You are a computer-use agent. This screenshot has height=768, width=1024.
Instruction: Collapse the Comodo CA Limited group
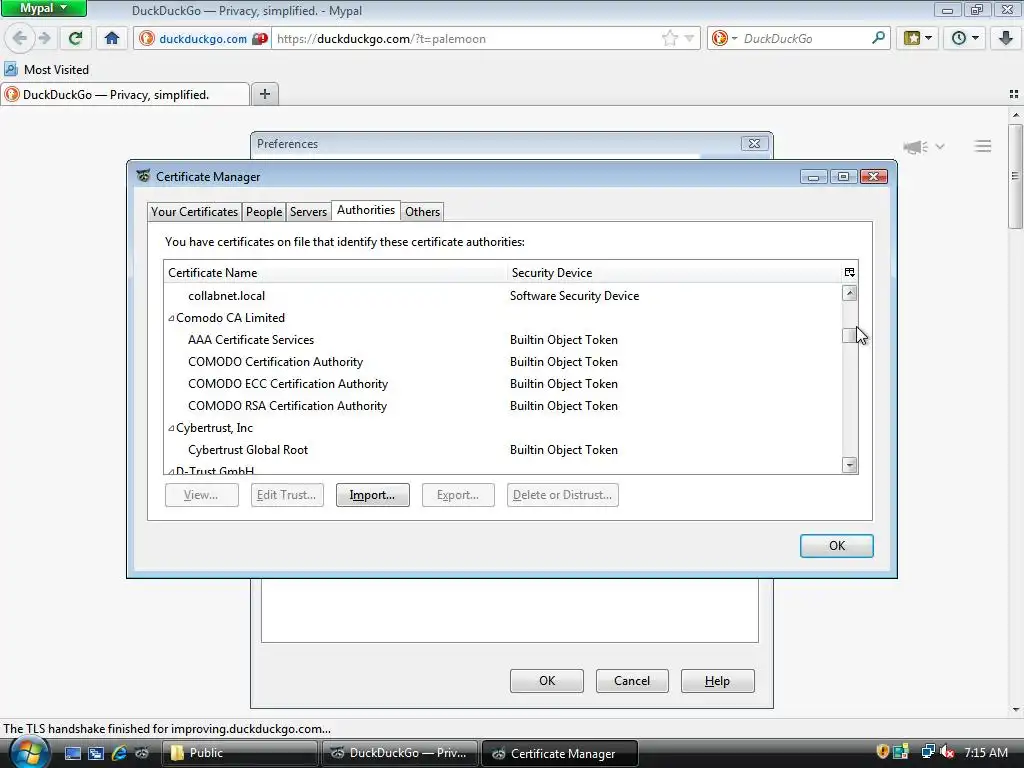pos(171,318)
